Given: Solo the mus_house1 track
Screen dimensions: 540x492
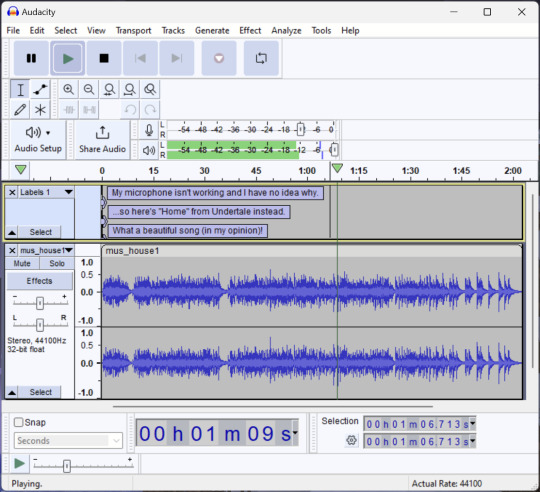Looking at the screenshot, I should [57, 263].
